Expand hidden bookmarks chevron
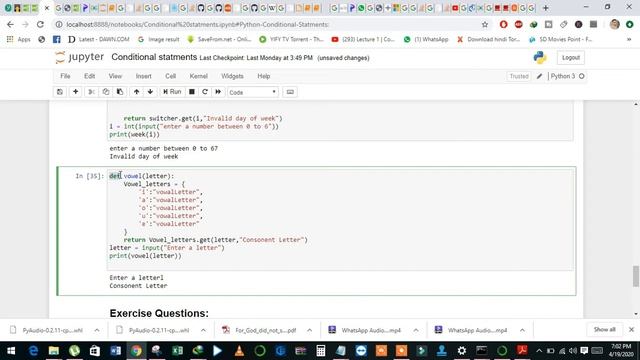Image resolution: width=640 pixels, height=360 pixels. (x=629, y=40)
